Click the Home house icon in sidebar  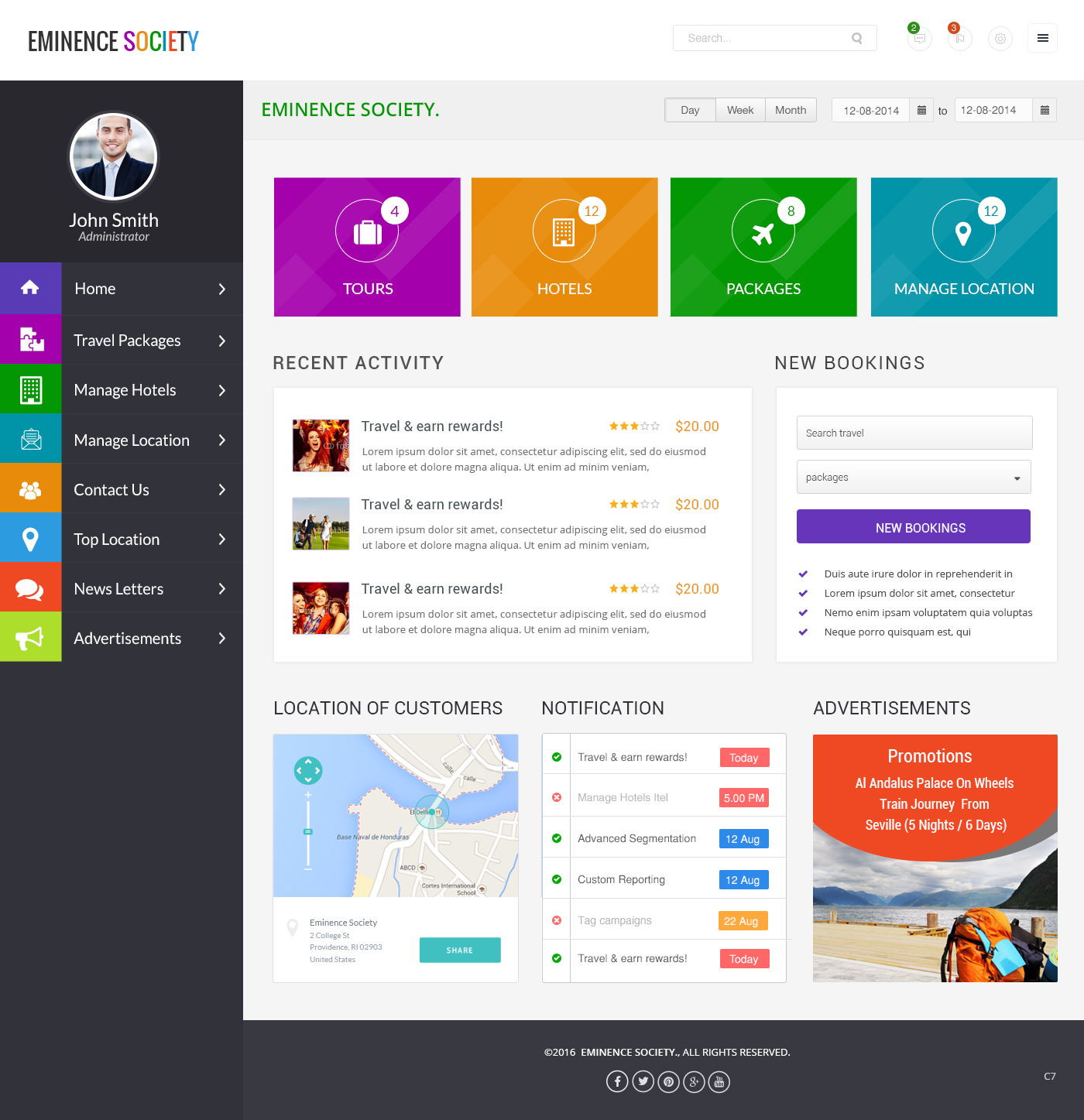30,288
